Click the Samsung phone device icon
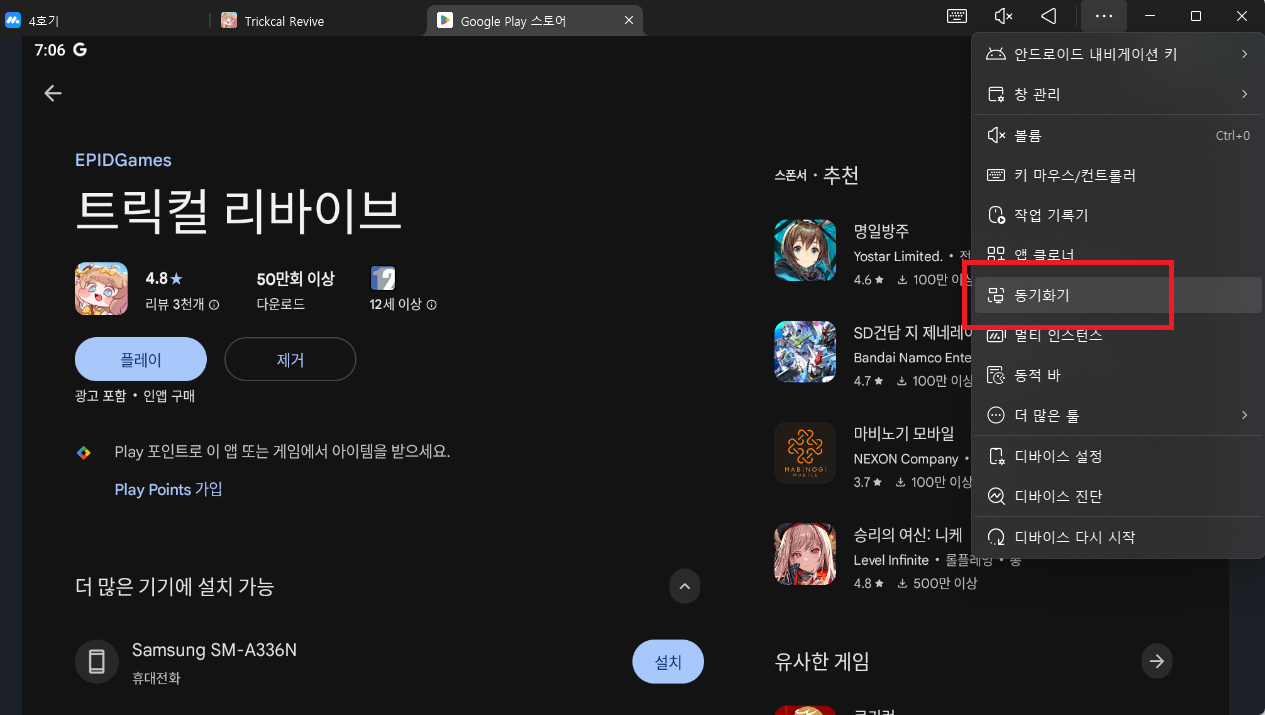 coord(97,661)
